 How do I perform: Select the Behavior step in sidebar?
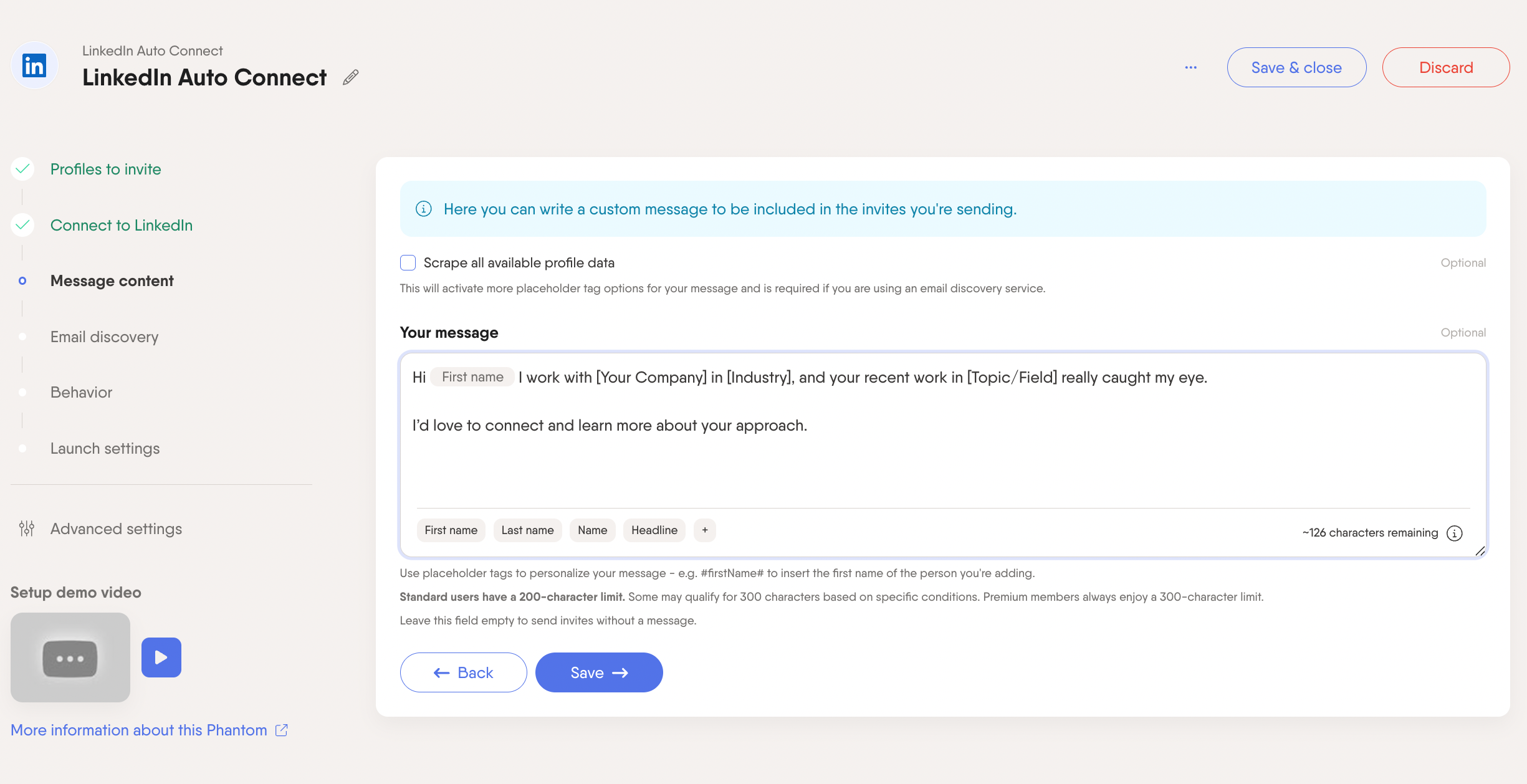tap(81, 392)
